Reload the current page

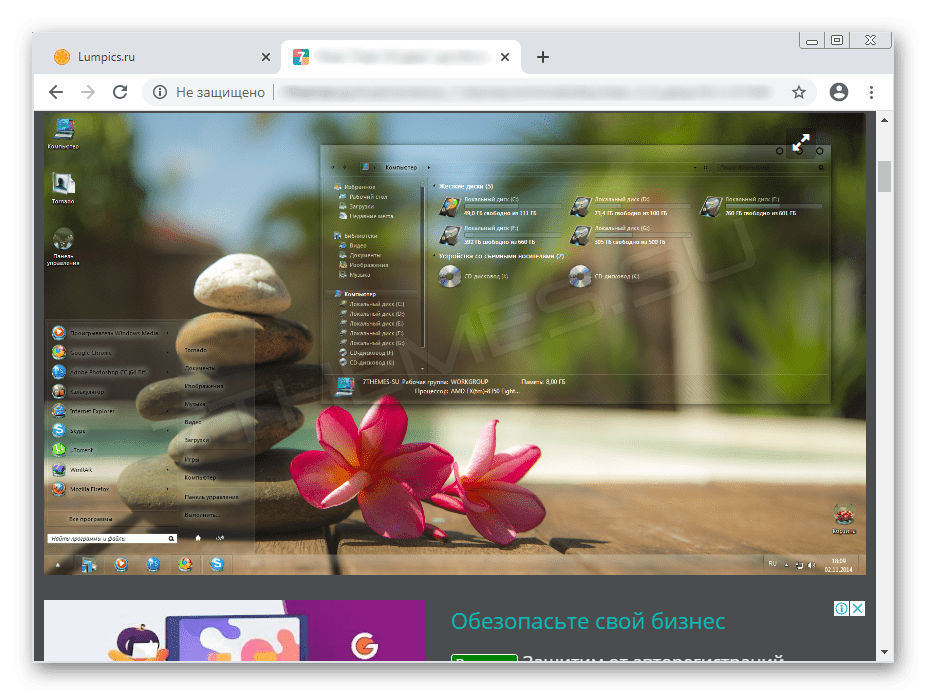point(120,92)
